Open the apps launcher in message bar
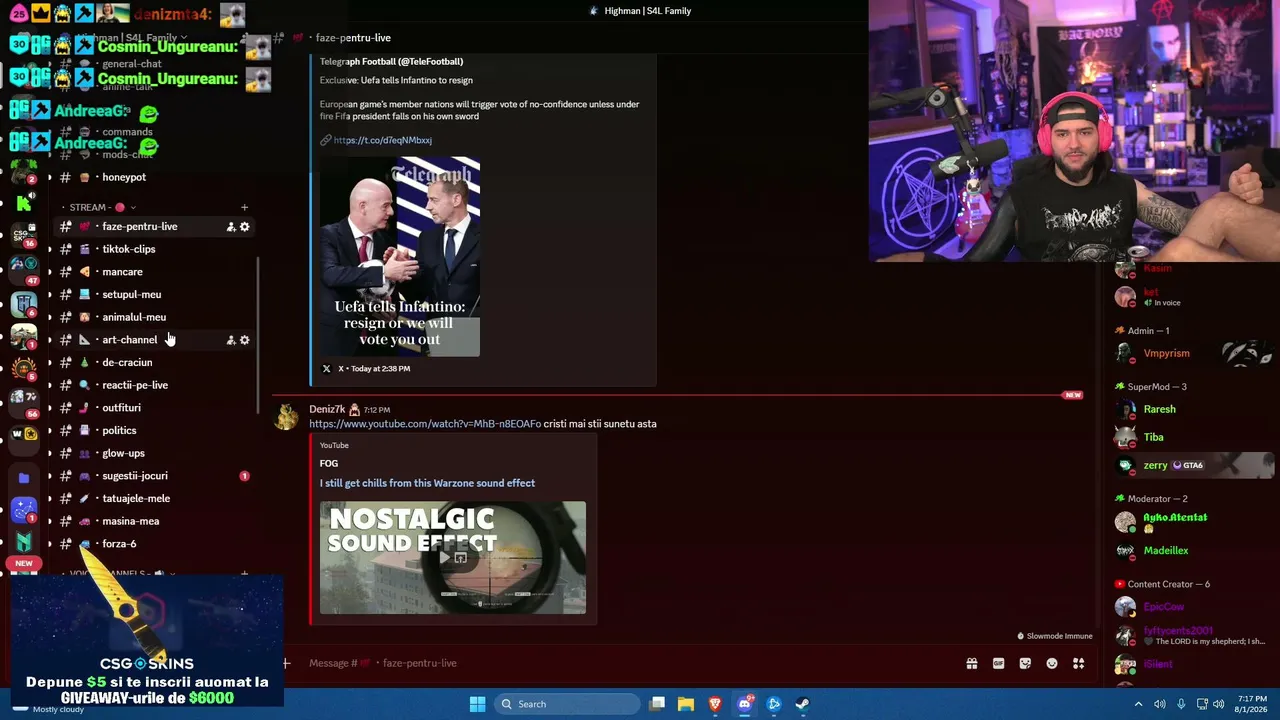Screen dimensions: 1280x720 [1078, 663]
